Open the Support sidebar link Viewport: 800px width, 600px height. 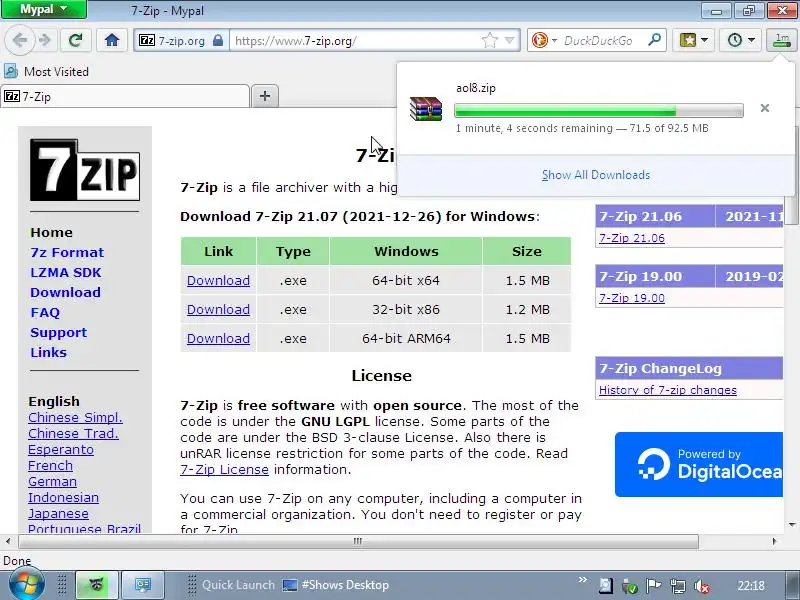pyautogui.click(x=59, y=333)
